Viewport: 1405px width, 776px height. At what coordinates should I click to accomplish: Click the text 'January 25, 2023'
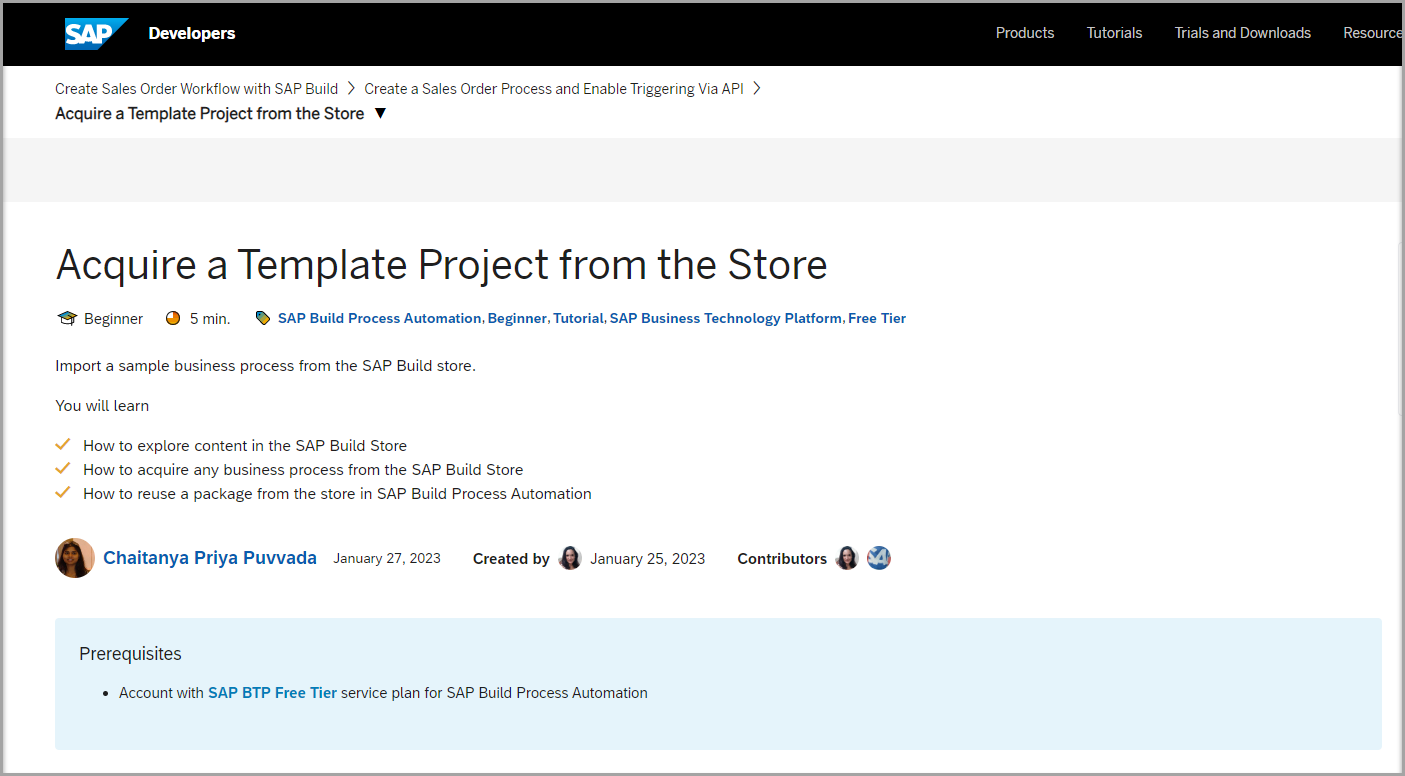(648, 559)
